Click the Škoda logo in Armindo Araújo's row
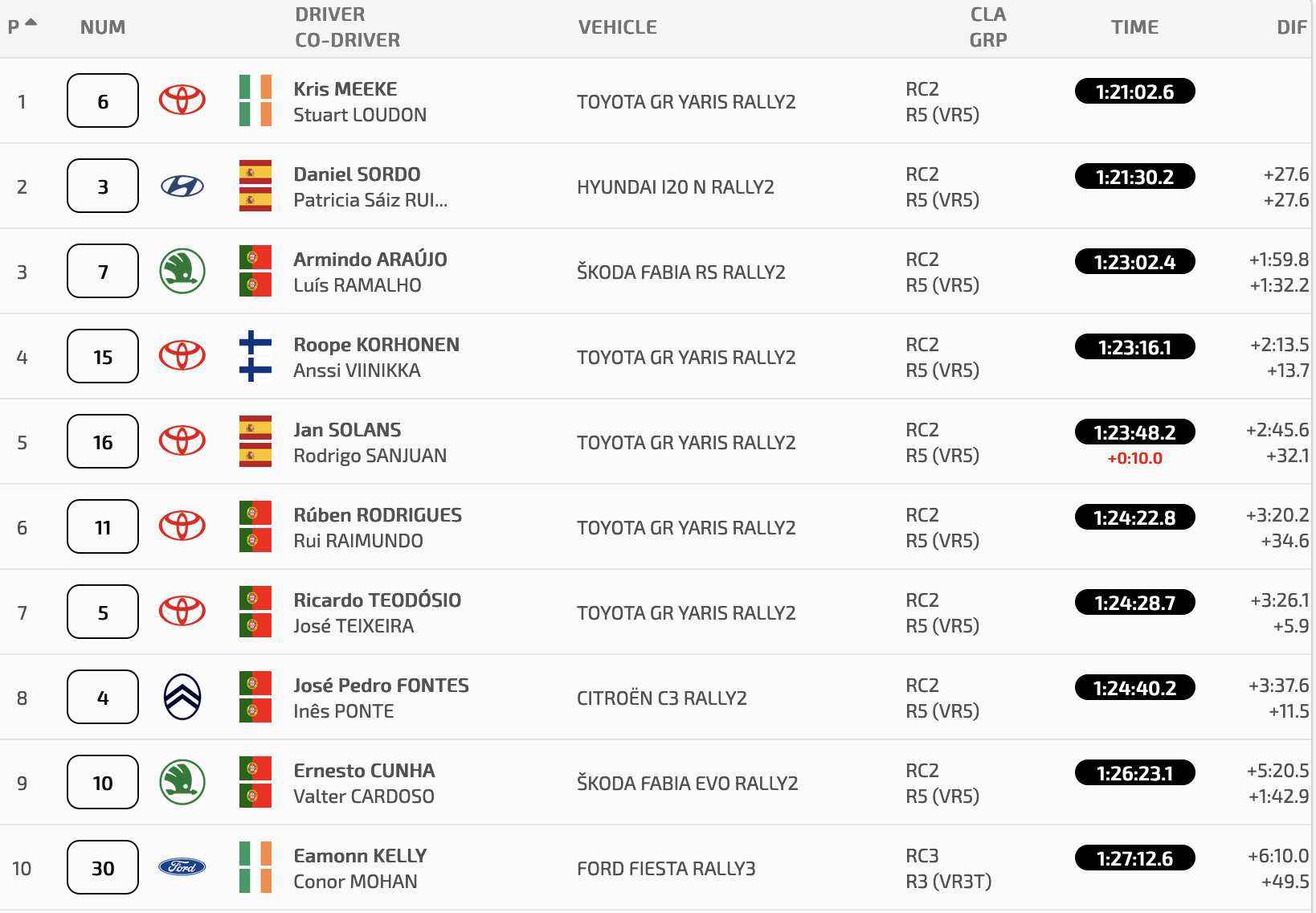The image size is (1316, 913). point(182,271)
